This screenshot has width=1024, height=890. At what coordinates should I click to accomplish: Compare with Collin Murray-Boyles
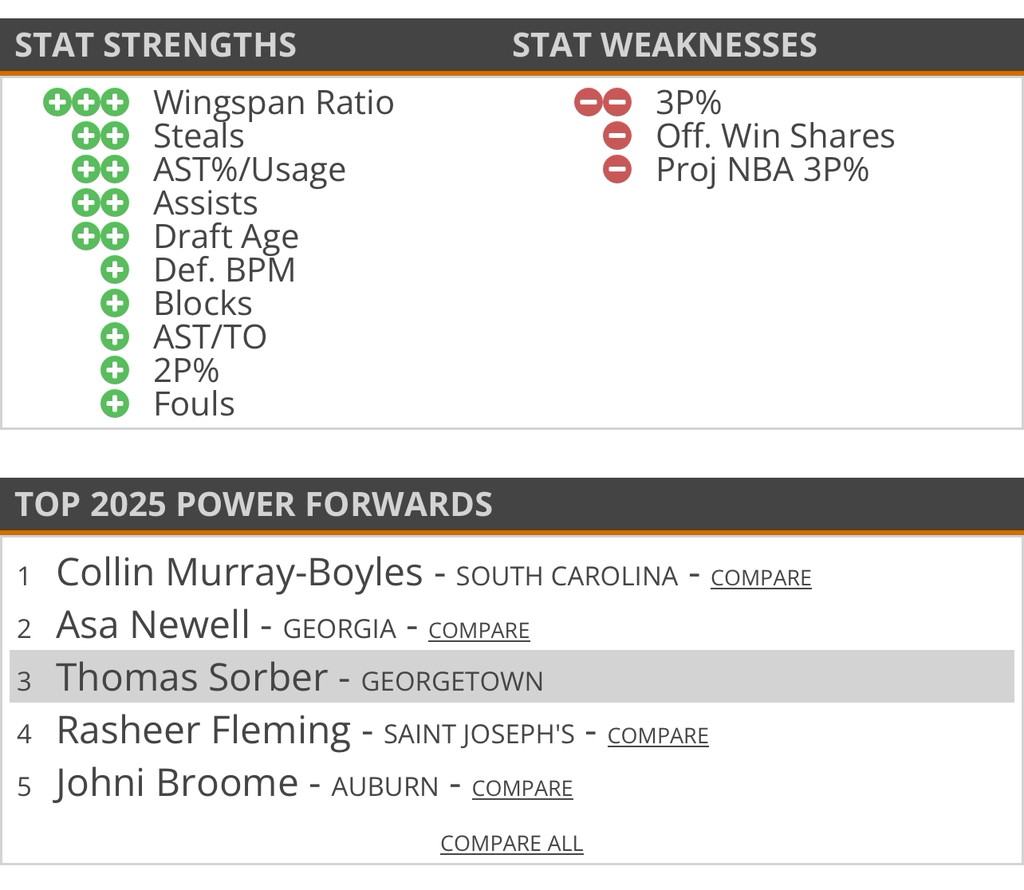pyautogui.click(x=761, y=578)
